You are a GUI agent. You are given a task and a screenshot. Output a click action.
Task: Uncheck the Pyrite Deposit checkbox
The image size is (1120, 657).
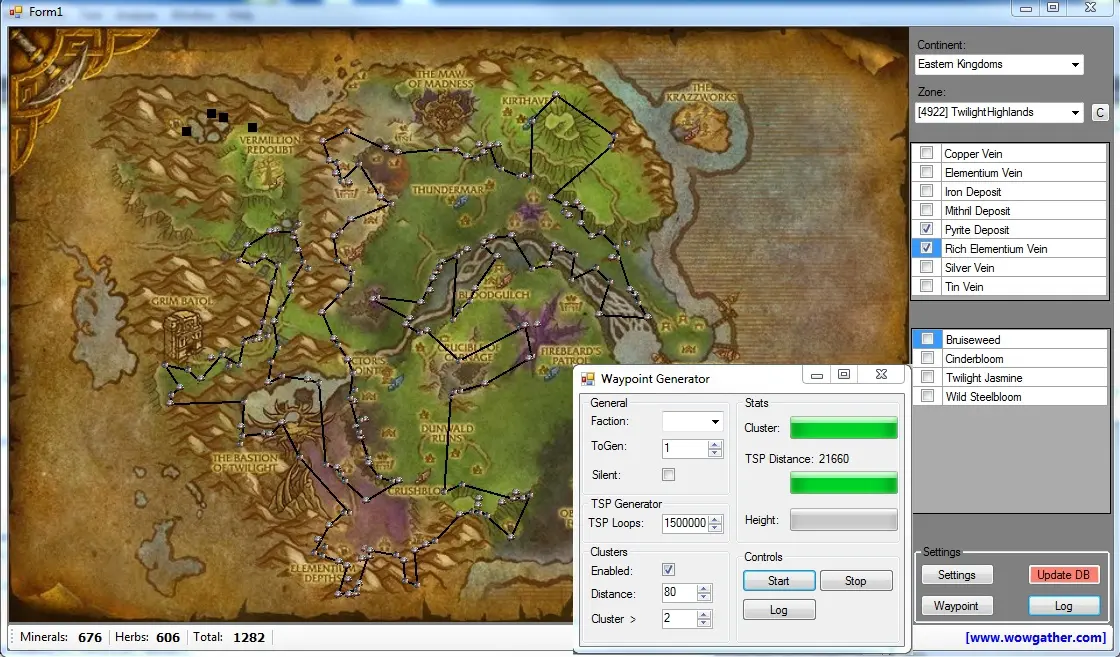click(927, 230)
